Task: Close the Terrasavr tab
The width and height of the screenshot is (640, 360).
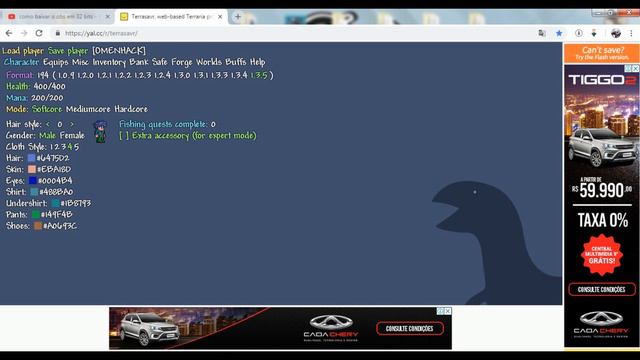Action: pyautogui.click(x=220, y=17)
